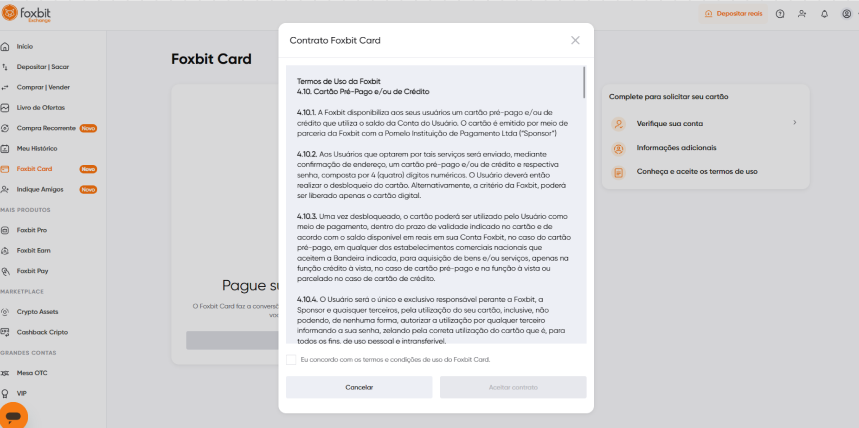
Task: Select Meu Histórico in sidebar
Action: (37, 149)
